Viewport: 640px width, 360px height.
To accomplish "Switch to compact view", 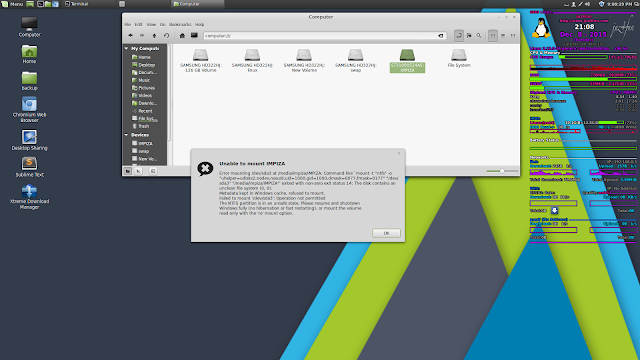I will click(x=513, y=36).
